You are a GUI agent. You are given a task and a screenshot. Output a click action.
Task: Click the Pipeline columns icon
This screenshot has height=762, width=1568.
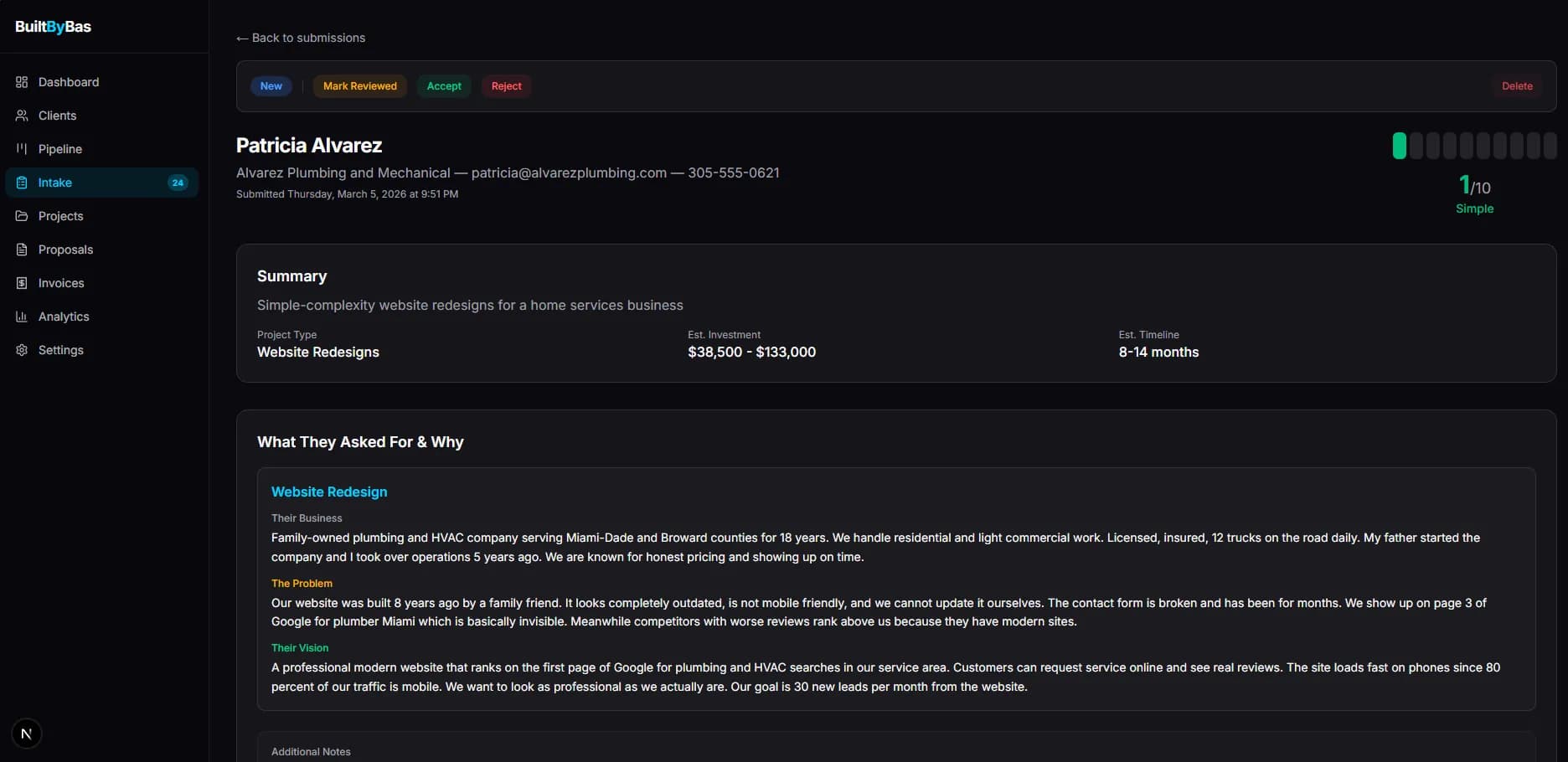pos(22,149)
